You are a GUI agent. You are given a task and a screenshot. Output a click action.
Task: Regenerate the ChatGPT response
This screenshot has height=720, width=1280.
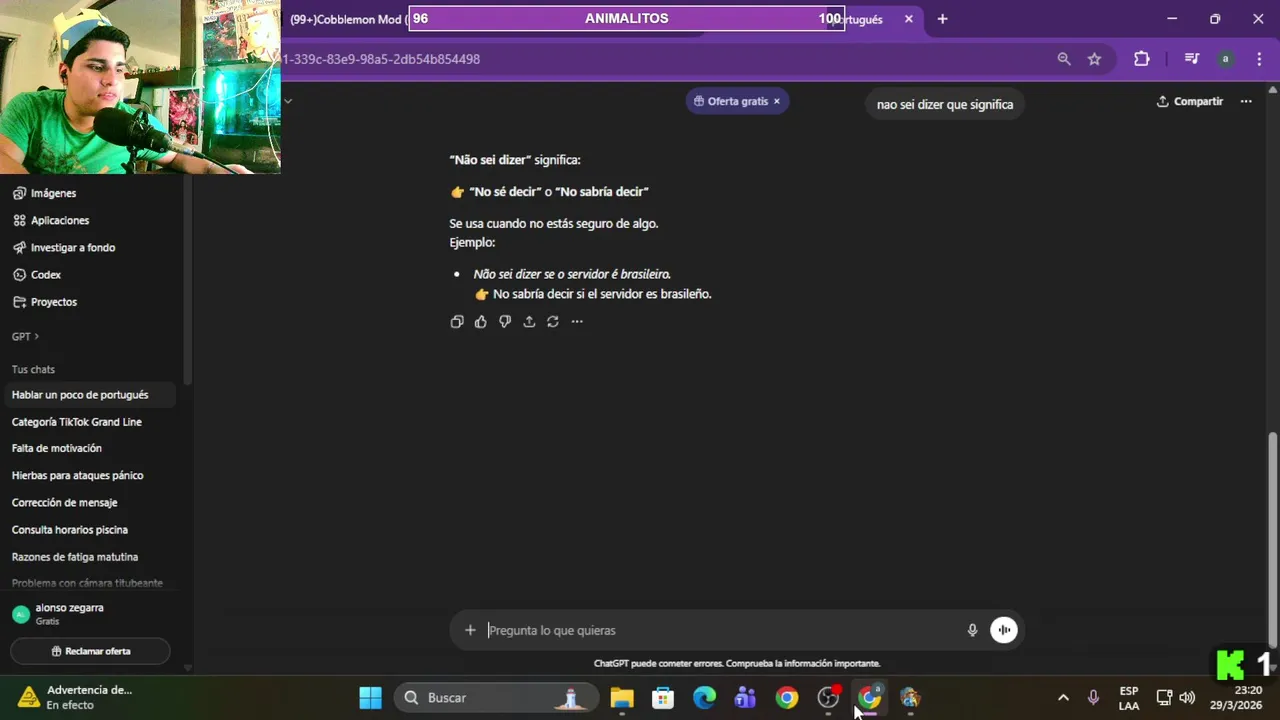tap(553, 322)
